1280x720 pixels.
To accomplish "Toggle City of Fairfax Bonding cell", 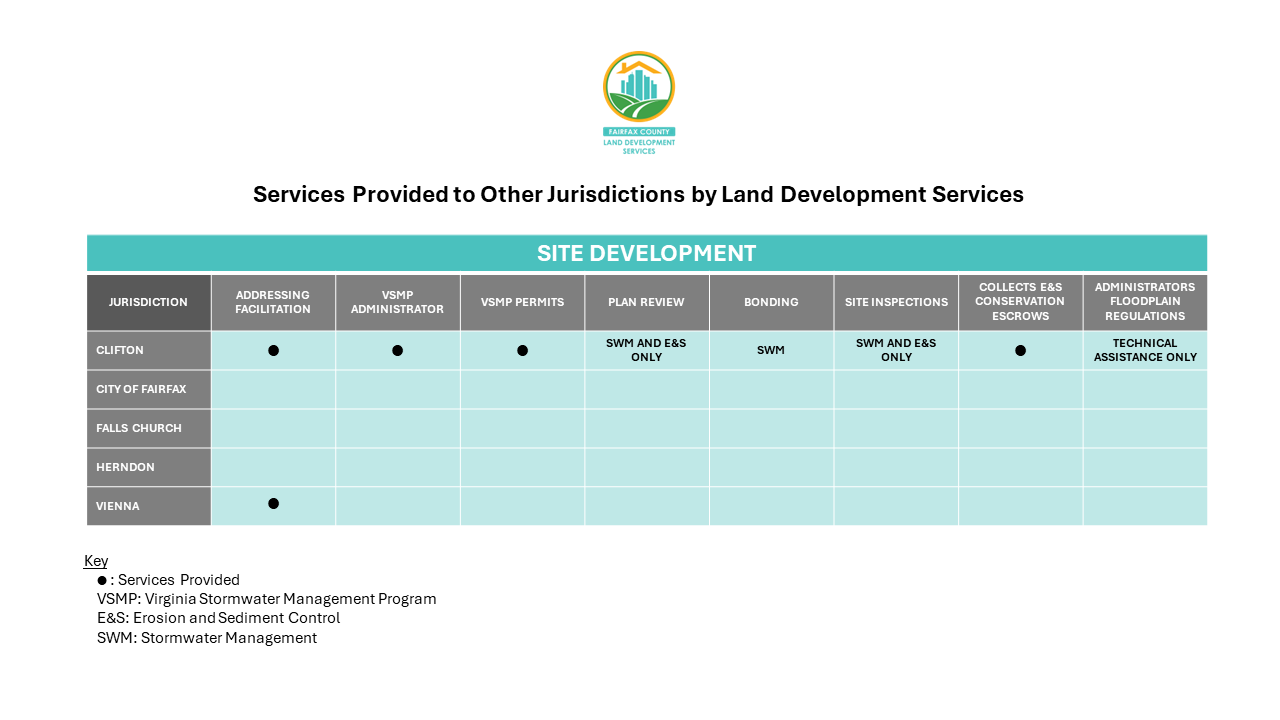I will (770, 388).
